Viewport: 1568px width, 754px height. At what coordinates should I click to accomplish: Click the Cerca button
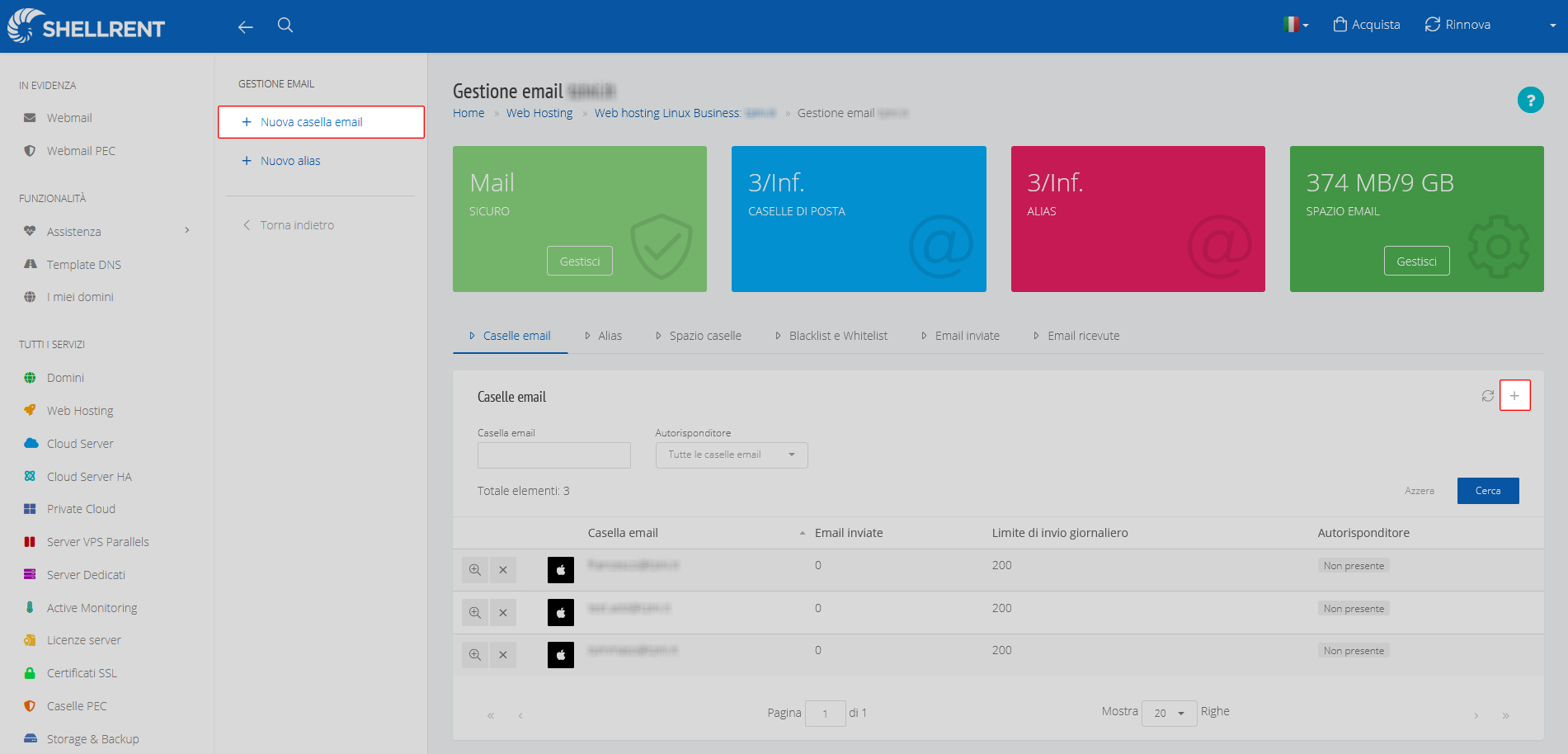click(1488, 491)
